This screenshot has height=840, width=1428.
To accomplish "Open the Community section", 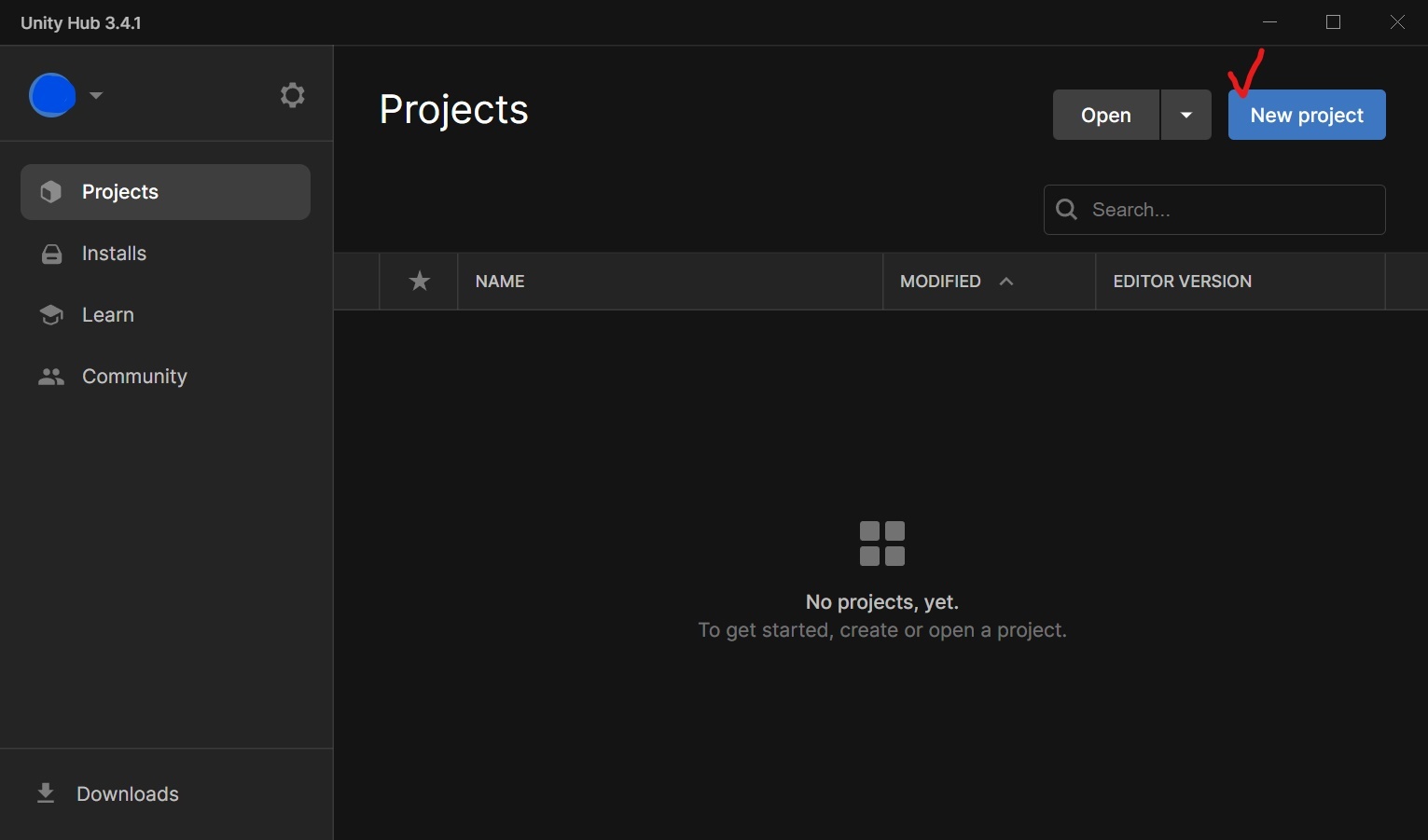I will (x=165, y=377).
